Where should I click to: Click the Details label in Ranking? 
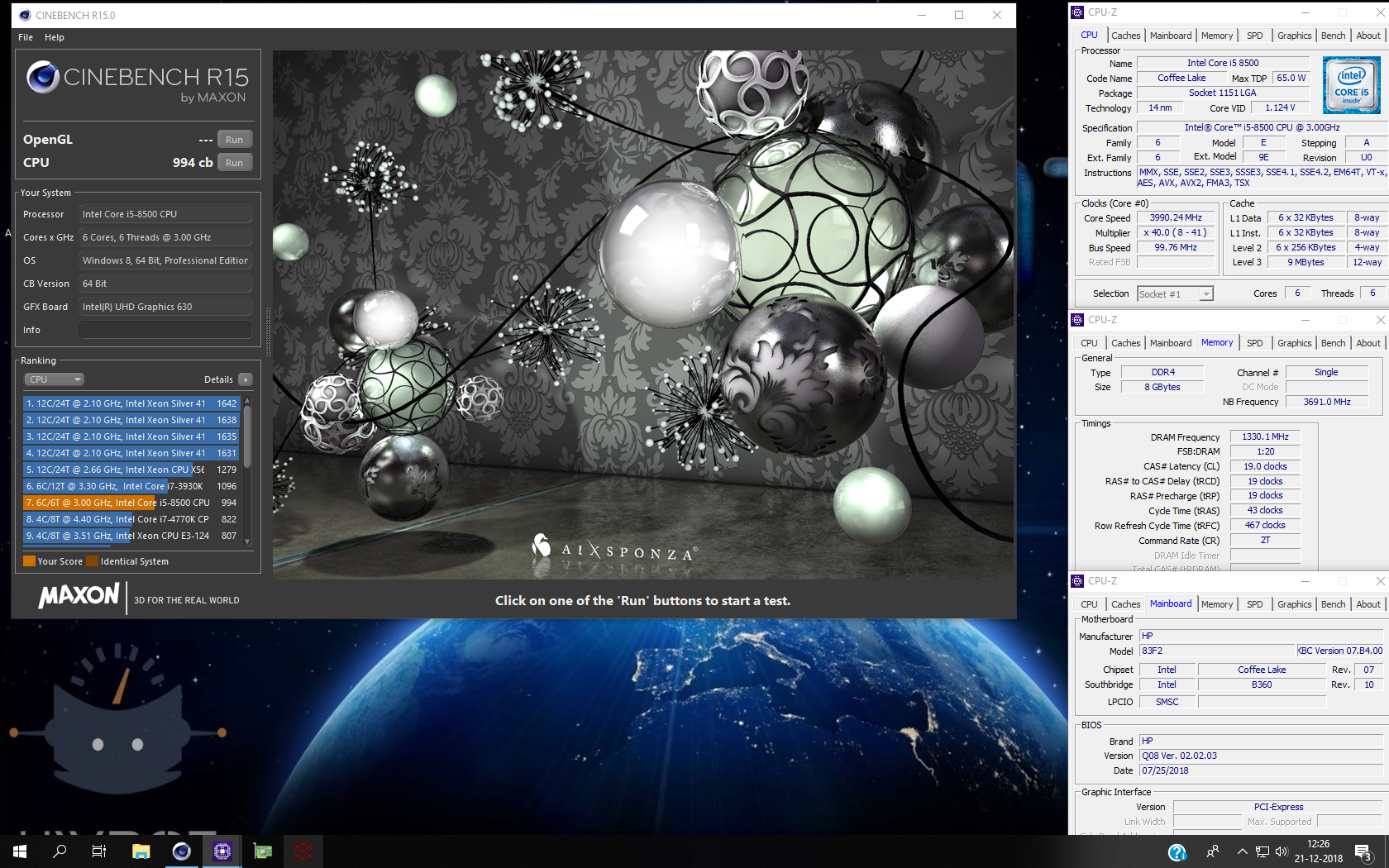(218, 379)
